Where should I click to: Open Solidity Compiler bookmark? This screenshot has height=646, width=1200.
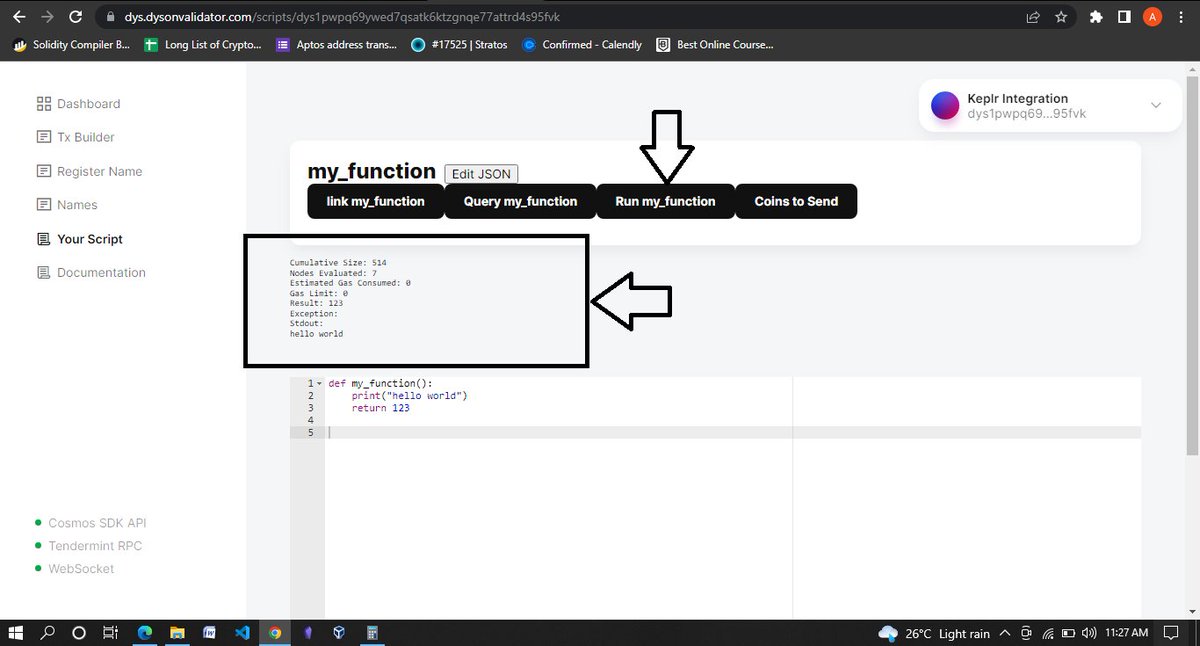[71, 44]
